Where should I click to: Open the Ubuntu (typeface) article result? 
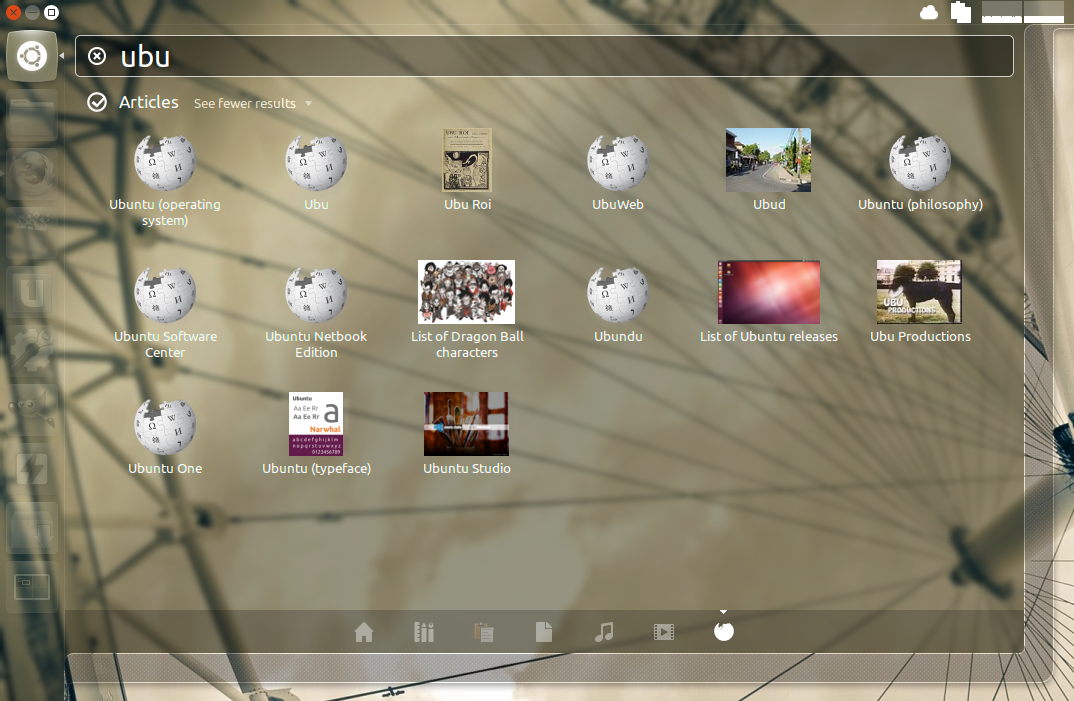coord(316,434)
